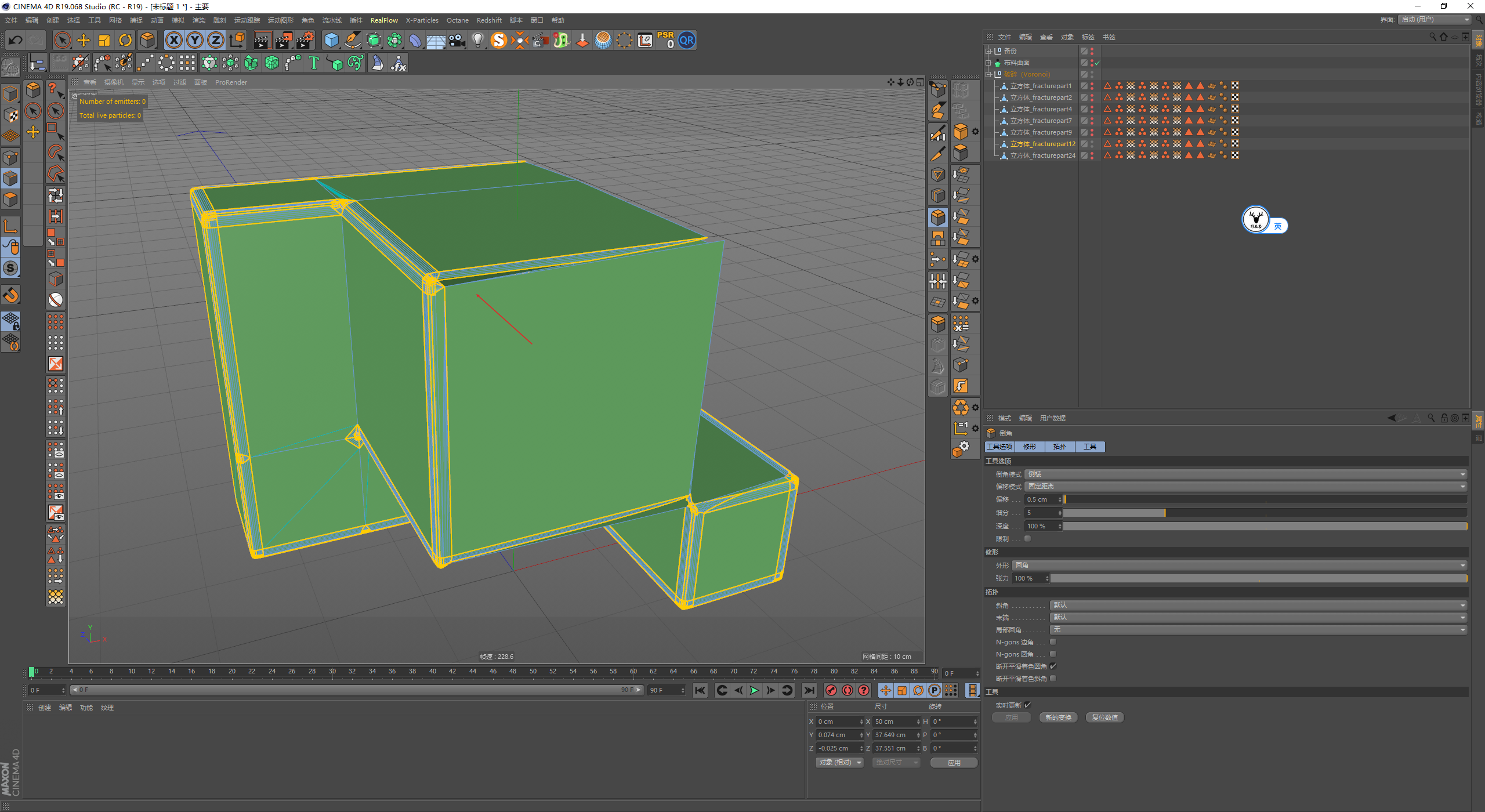Click the 复位数值 button
The width and height of the screenshot is (1485, 812).
tap(1104, 718)
